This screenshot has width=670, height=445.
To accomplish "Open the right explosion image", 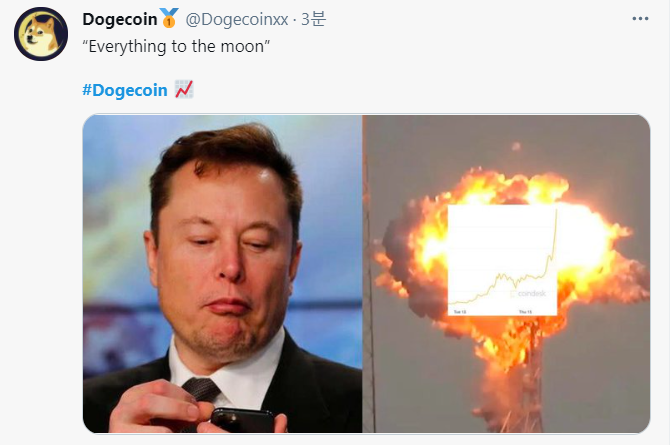I will point(506,274).
